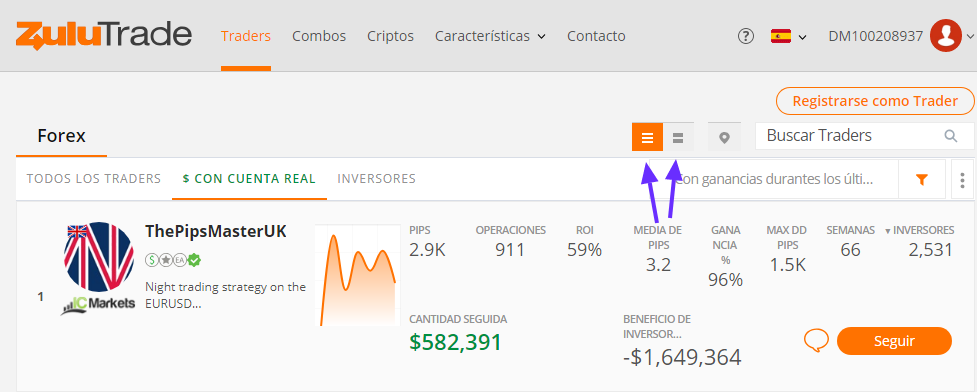Click the -$1,649,364 investor profit value
This screenshot has height=392, width=977.
(682, 357)
